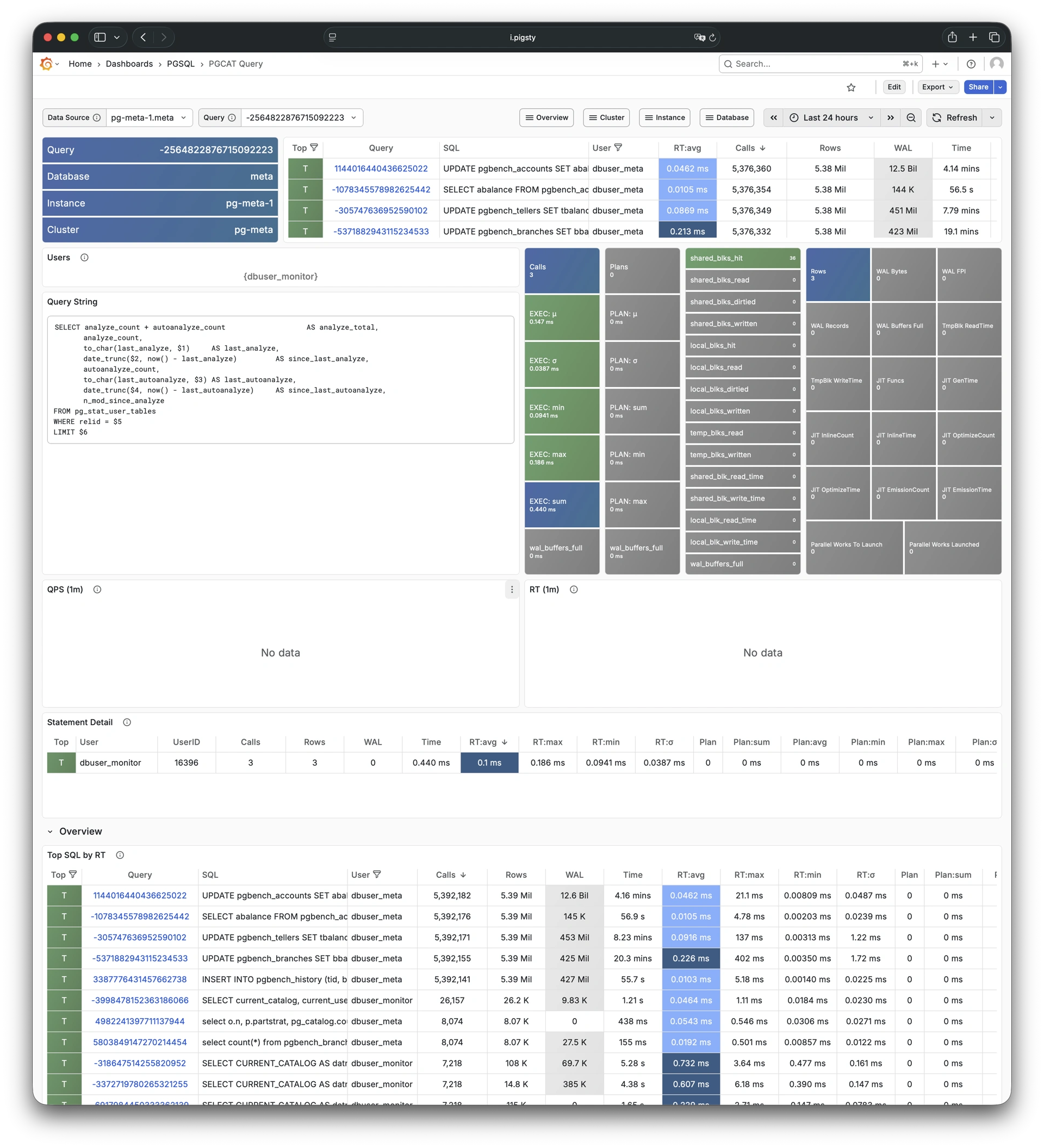Go to Dashboards in the breadcrumb
This screenshot has width=1044, height=1148.
(129, 64)
